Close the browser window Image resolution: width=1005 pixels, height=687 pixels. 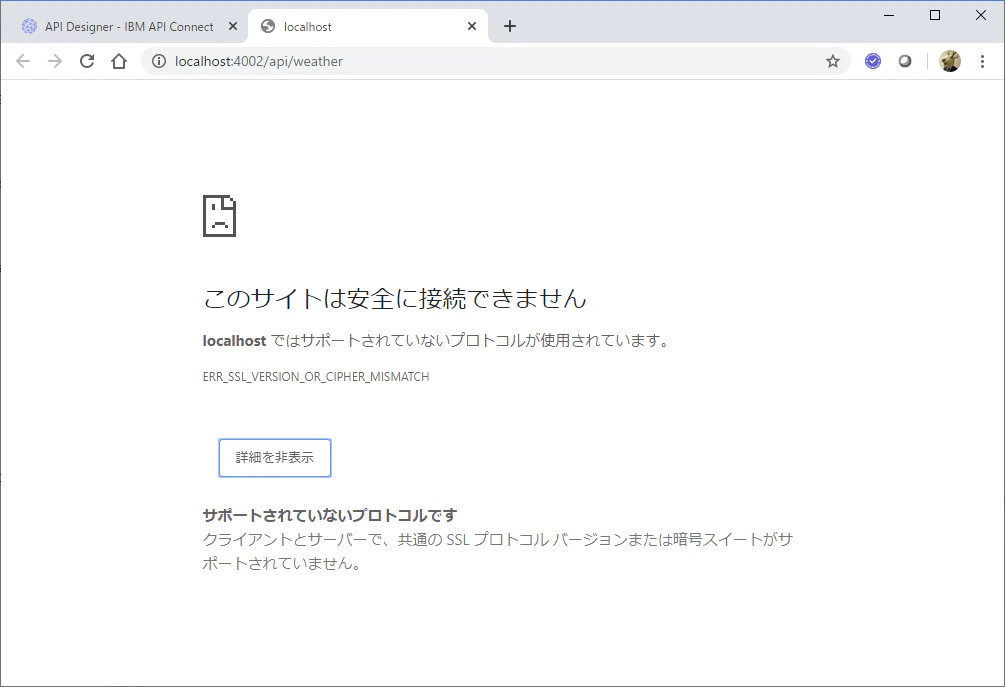981,15
